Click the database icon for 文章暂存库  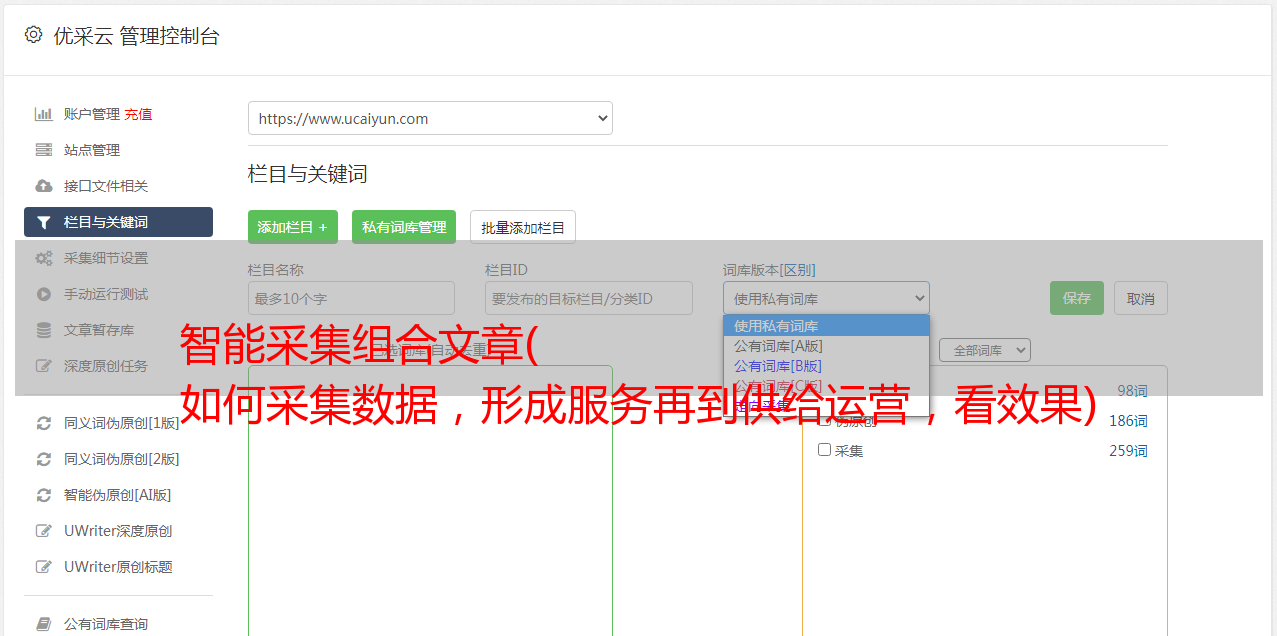coord(44,330)
